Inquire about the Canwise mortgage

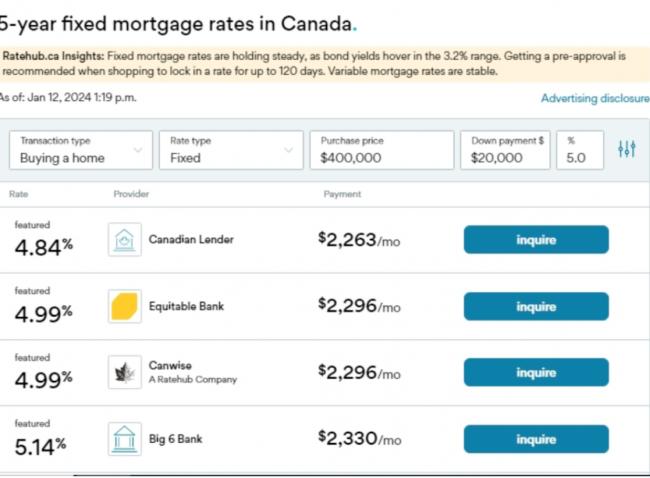pyautogui.click(x=536, y=372)
